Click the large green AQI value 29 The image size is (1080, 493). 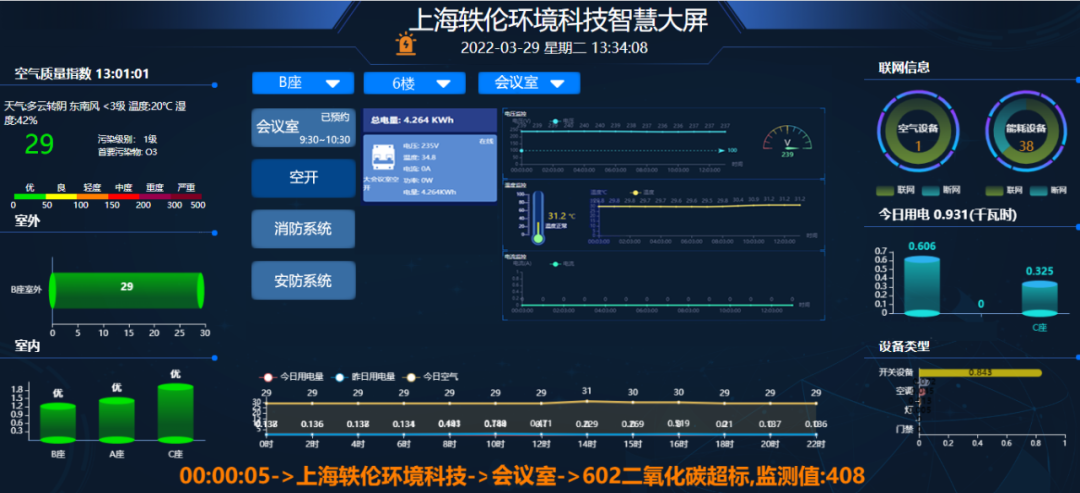point(39,145)
